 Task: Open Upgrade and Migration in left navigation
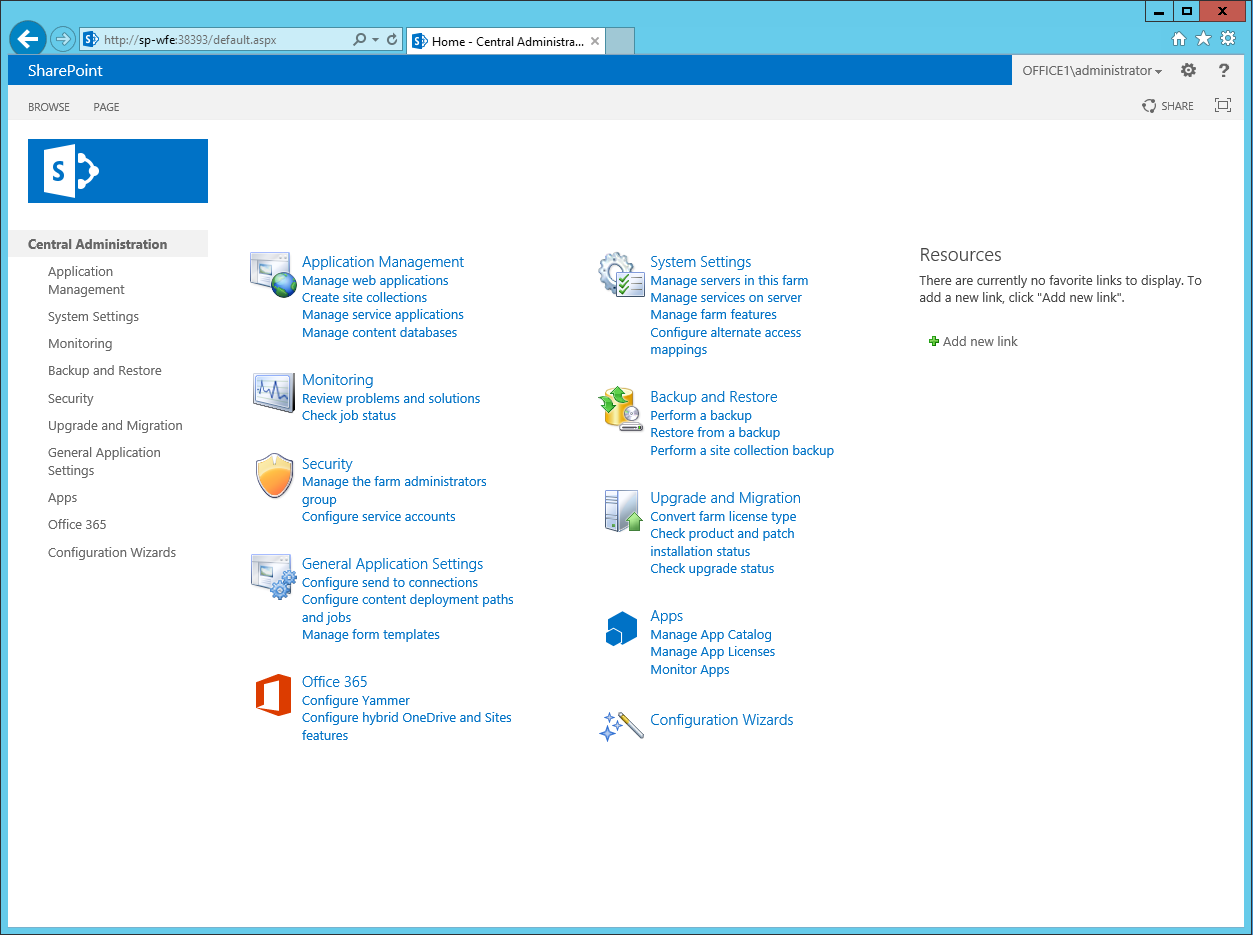pos(115,426)
